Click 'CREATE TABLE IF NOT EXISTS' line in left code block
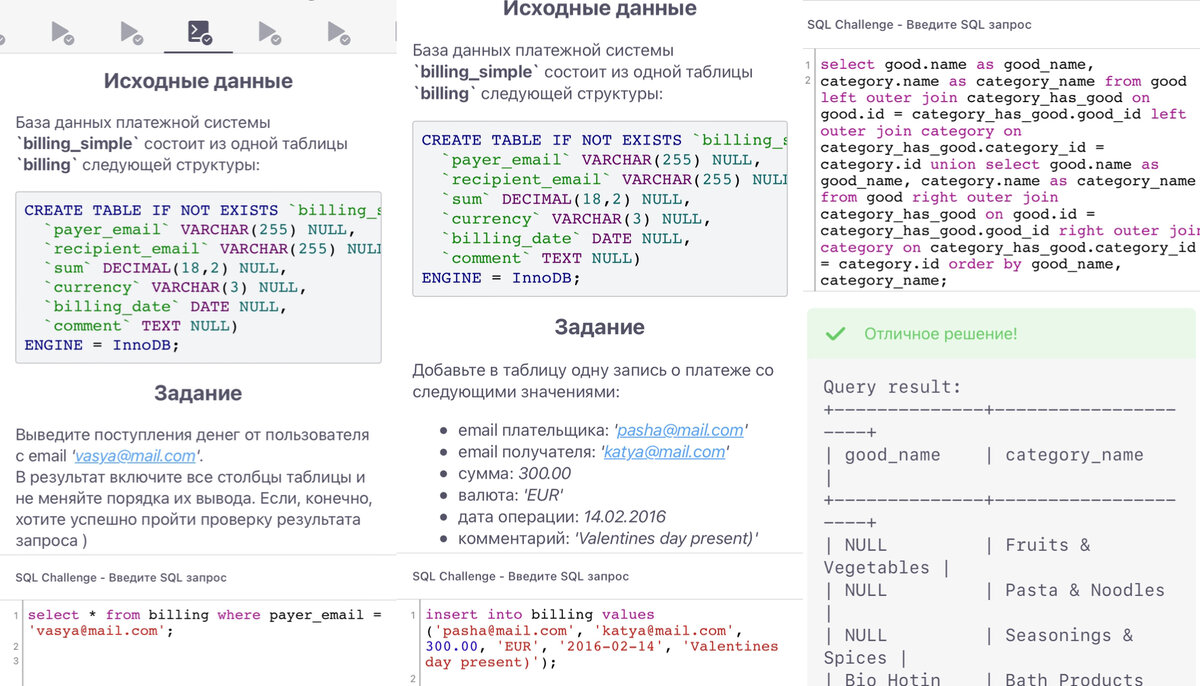Screen dimensions: 1200x686 point(203,211)
